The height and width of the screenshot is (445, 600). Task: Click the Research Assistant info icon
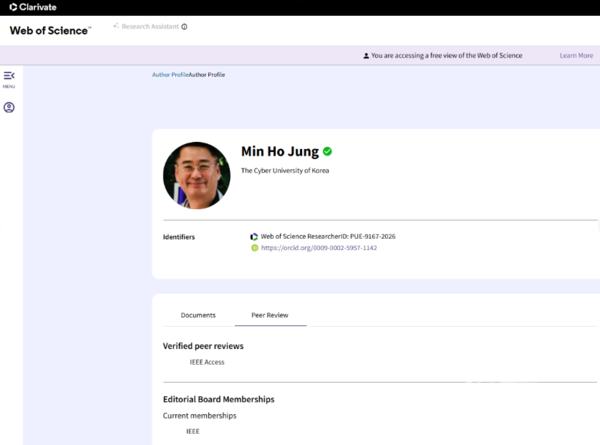pyautogui.click(x=184, y=27)
